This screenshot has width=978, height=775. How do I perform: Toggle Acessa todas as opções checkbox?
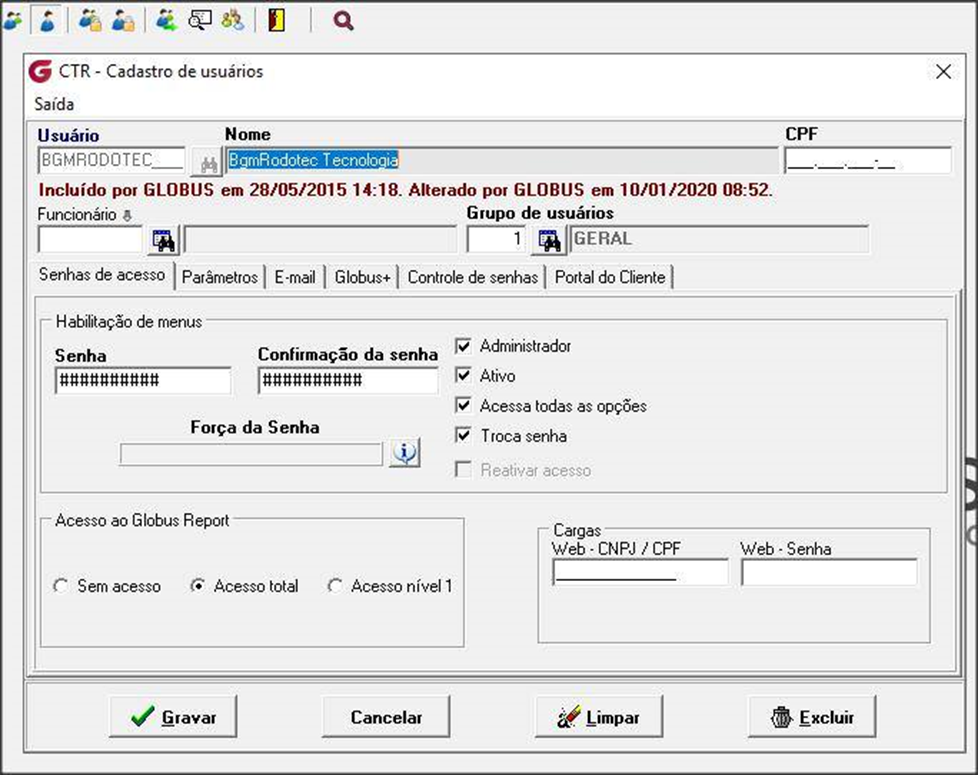tap(463, 405)
